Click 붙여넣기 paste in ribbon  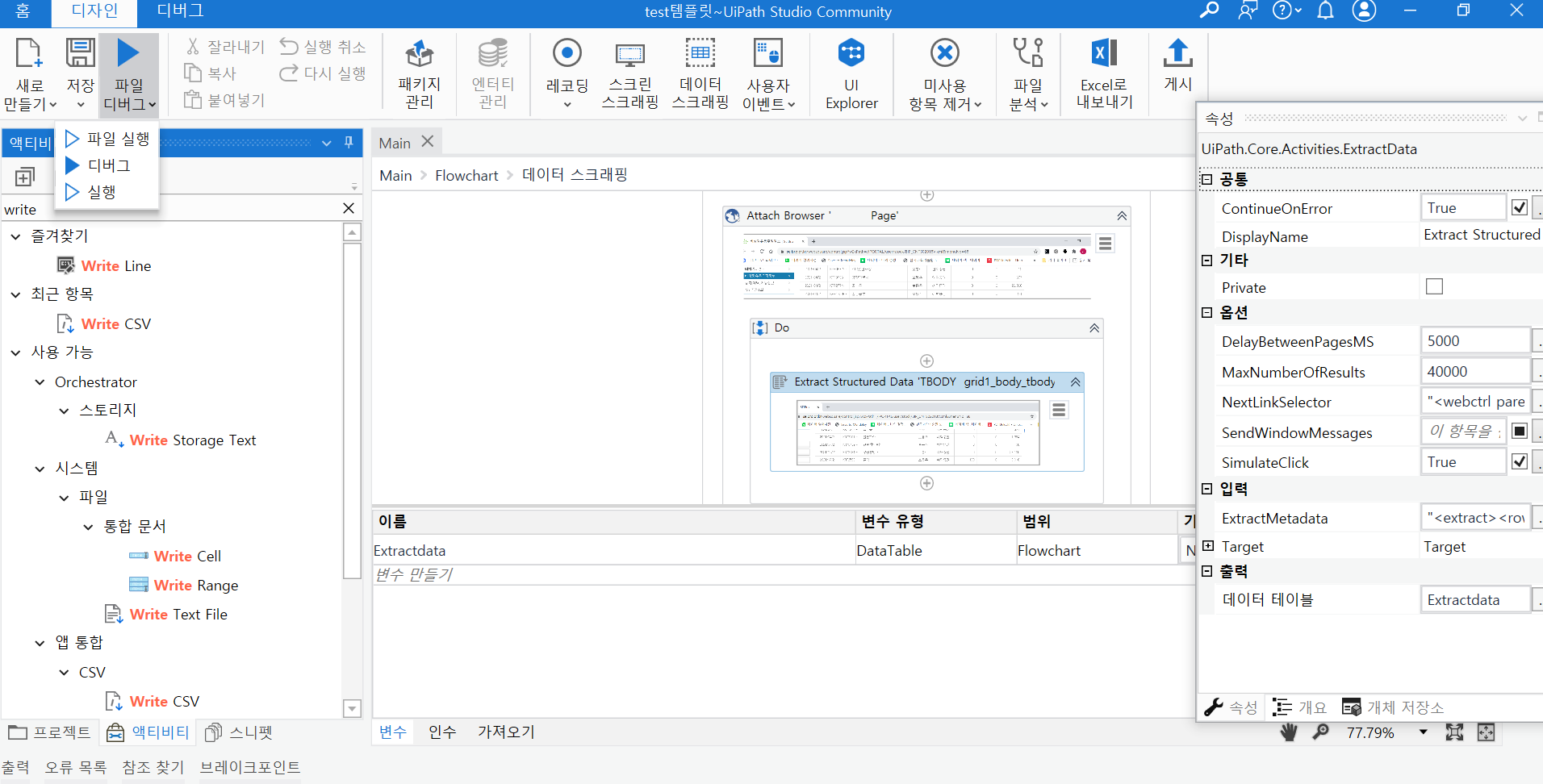tap(224, 100)
